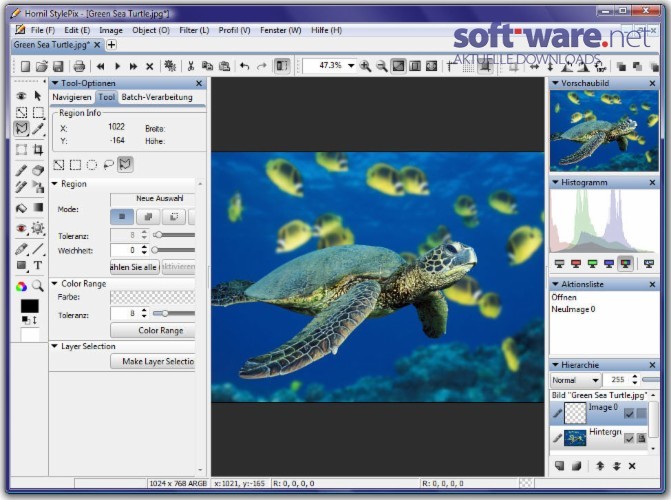Zoom in using the magnifier plus icon
This screenshot has width=671, height=500.
pyautogui.click(x=365, y=66)
